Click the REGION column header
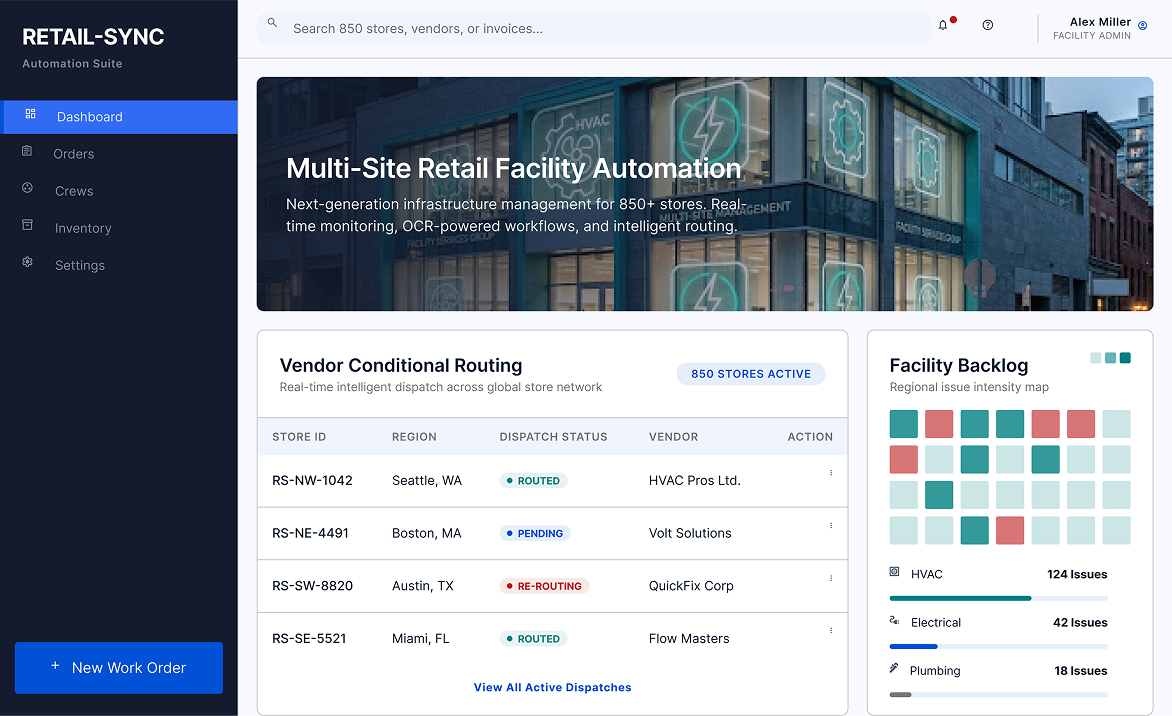Image resolution: width=1172 pixels, height=716 pixels. click(x=414, y=437)
